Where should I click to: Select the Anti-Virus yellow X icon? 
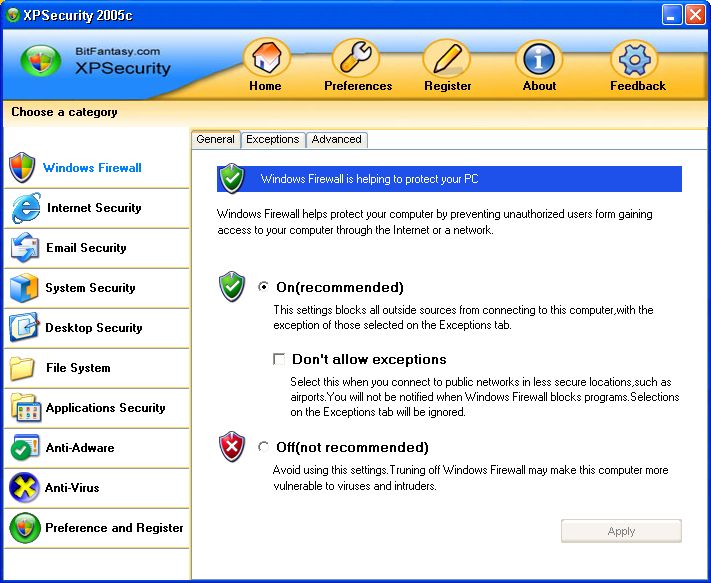(24, 487)
